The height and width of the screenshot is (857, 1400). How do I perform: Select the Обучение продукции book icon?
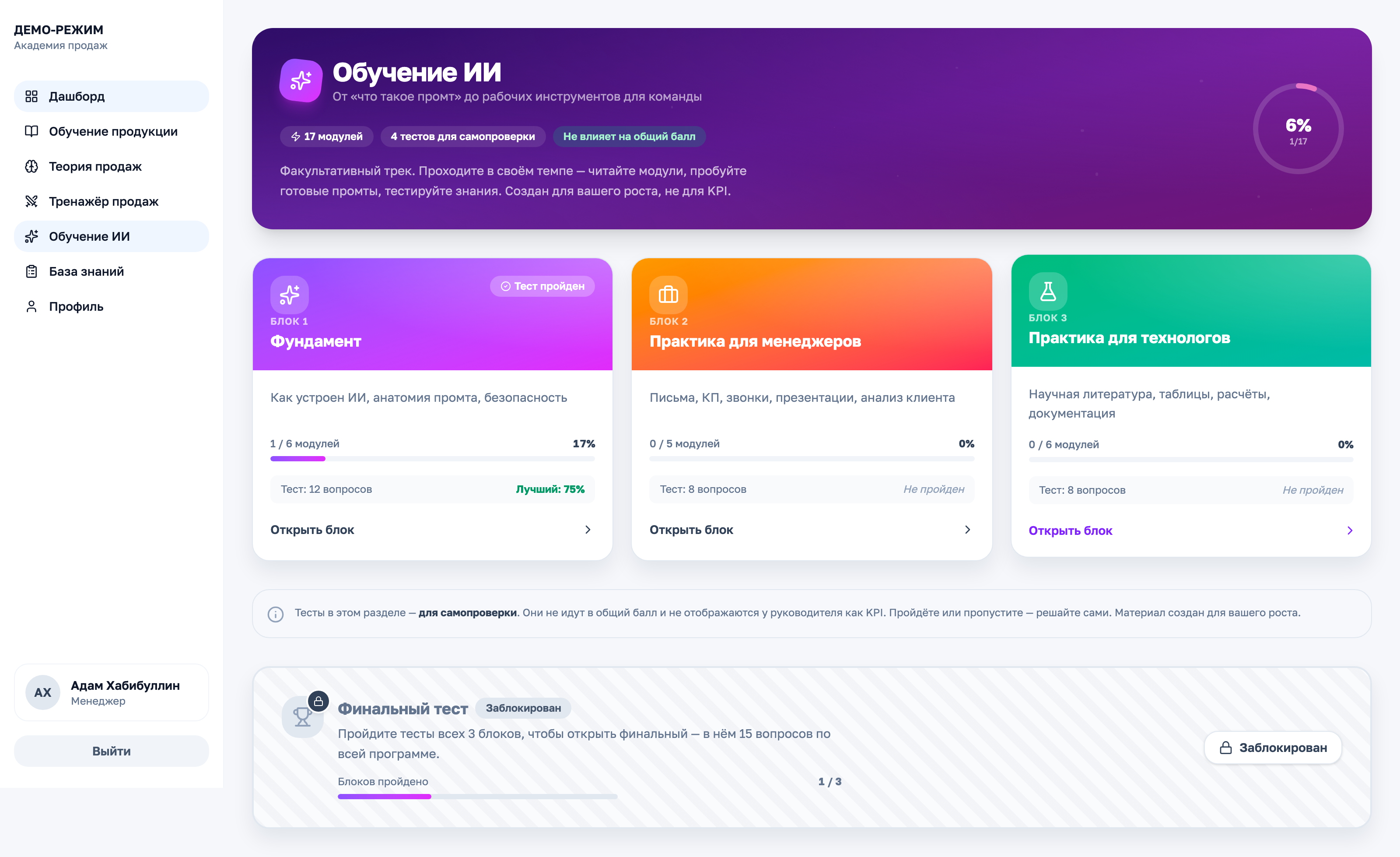pyautogui.click(x=32, y=131)
